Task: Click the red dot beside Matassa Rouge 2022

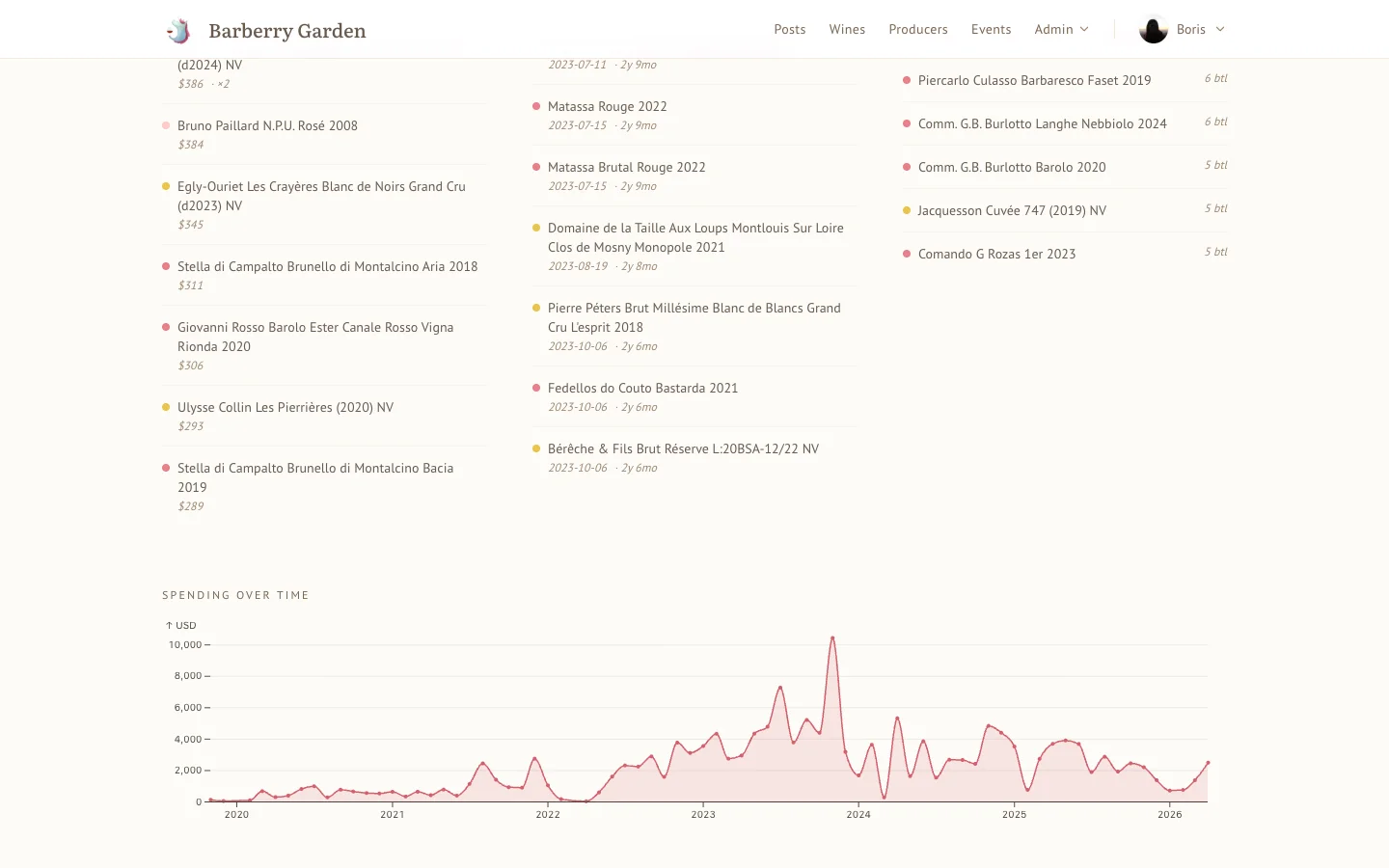Action: tap(536, 106)
